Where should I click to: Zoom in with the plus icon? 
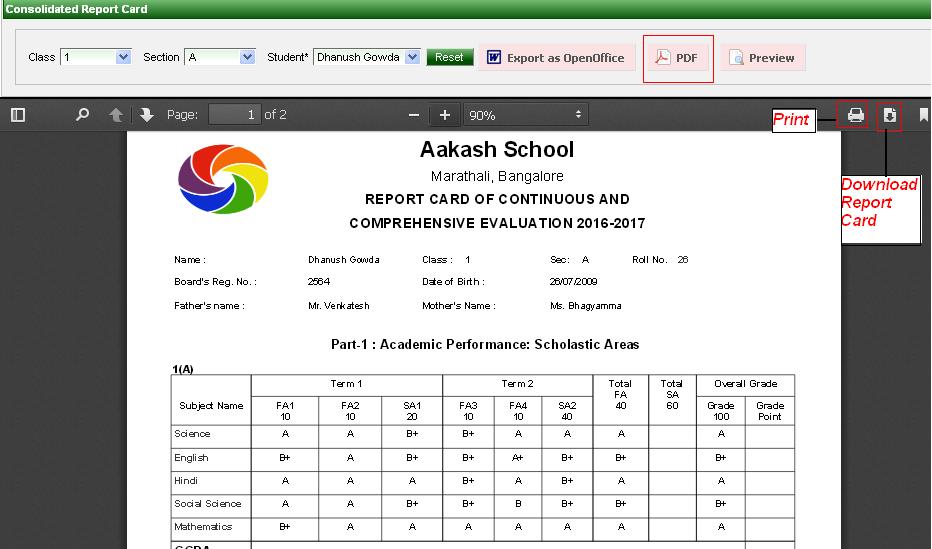point(445,115)
